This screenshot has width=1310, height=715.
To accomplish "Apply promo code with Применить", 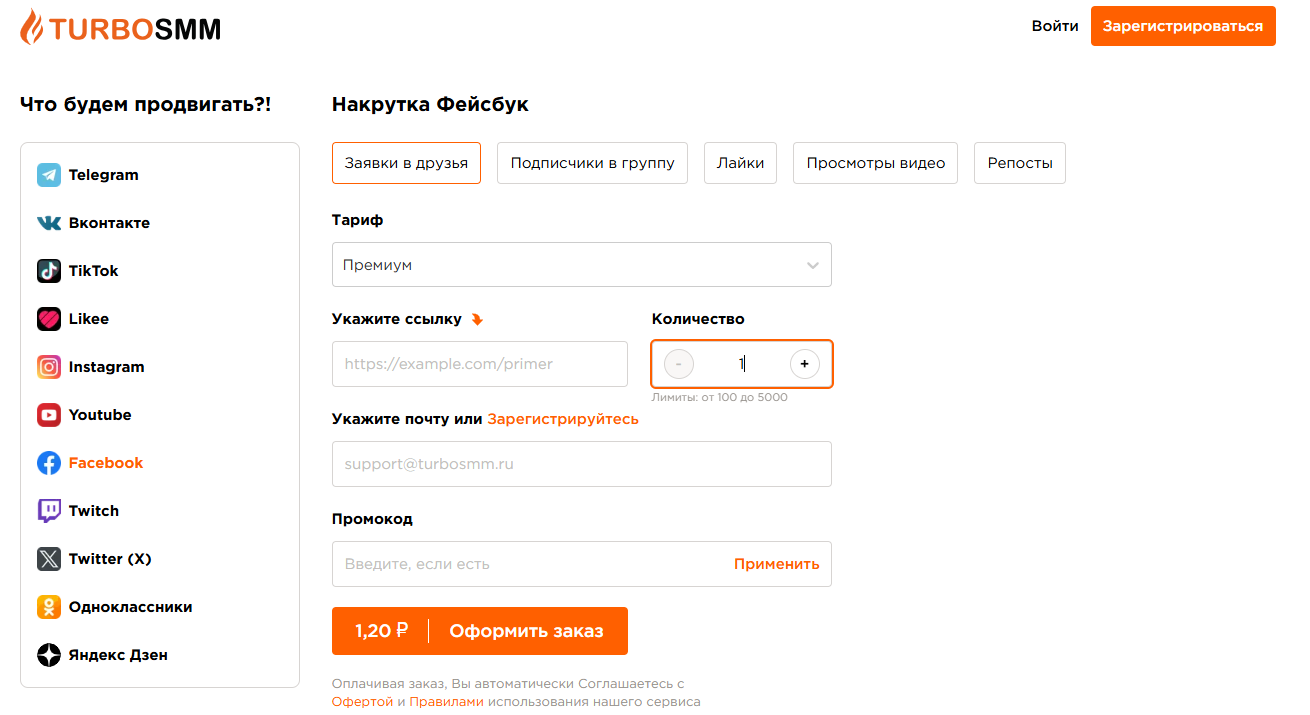I will 777,564.
